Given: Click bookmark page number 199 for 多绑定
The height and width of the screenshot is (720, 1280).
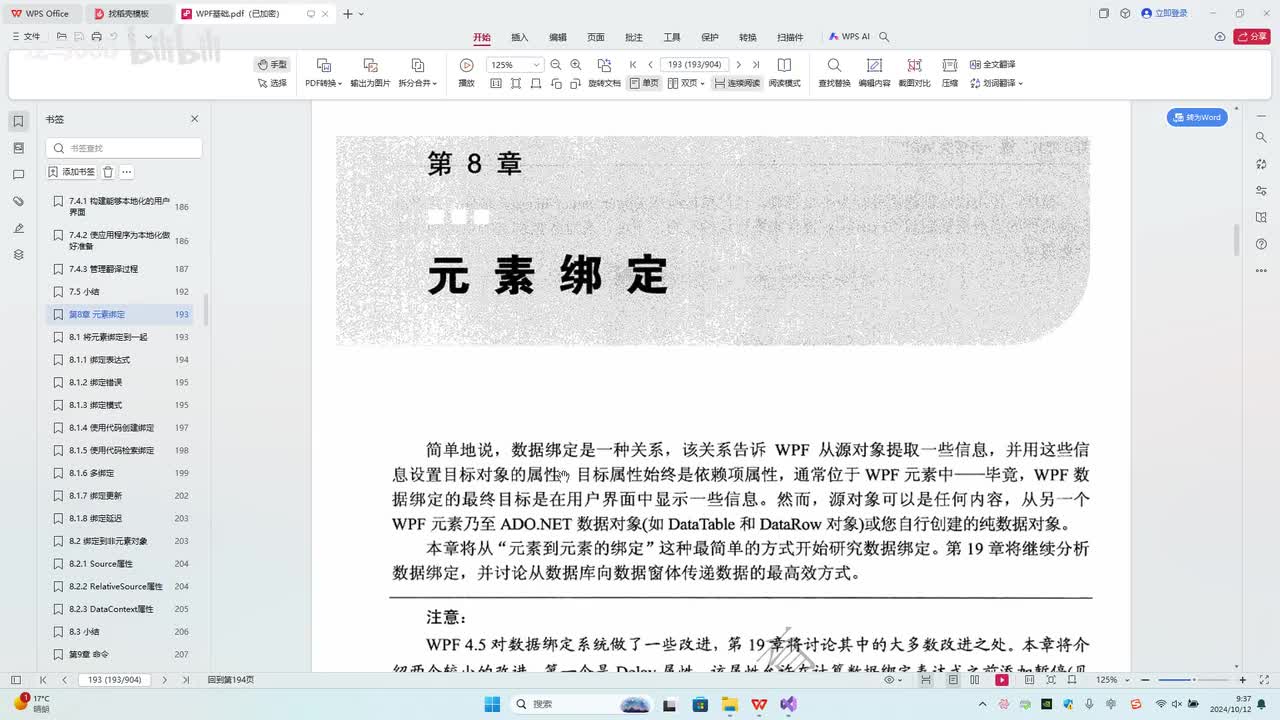Looking at the screenshot, I should point(181,473).
